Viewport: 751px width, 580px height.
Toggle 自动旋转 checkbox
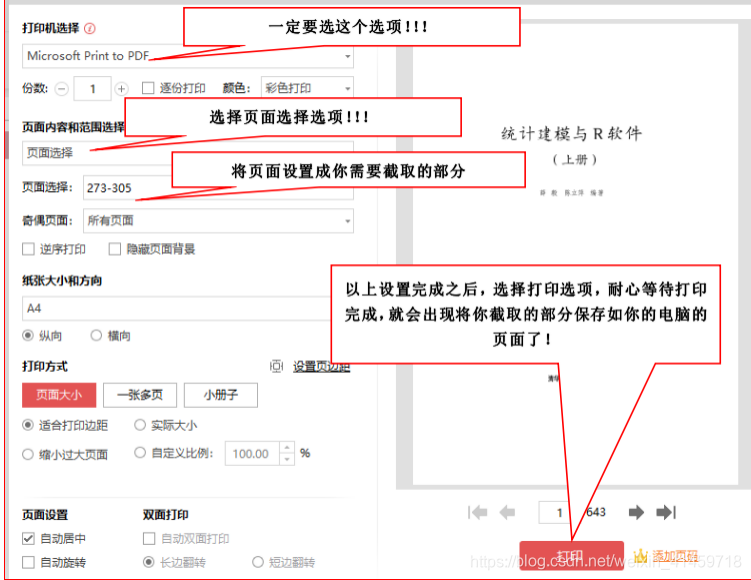pos(28,562)
